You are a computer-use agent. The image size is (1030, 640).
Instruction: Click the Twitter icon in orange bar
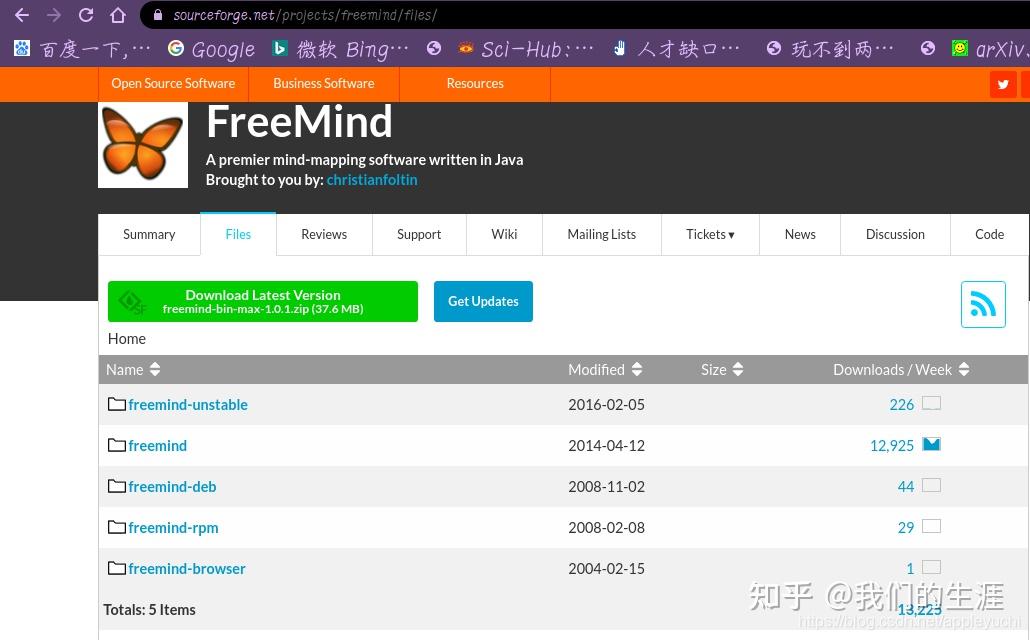pyautogui.click(x=1003, y=84)
